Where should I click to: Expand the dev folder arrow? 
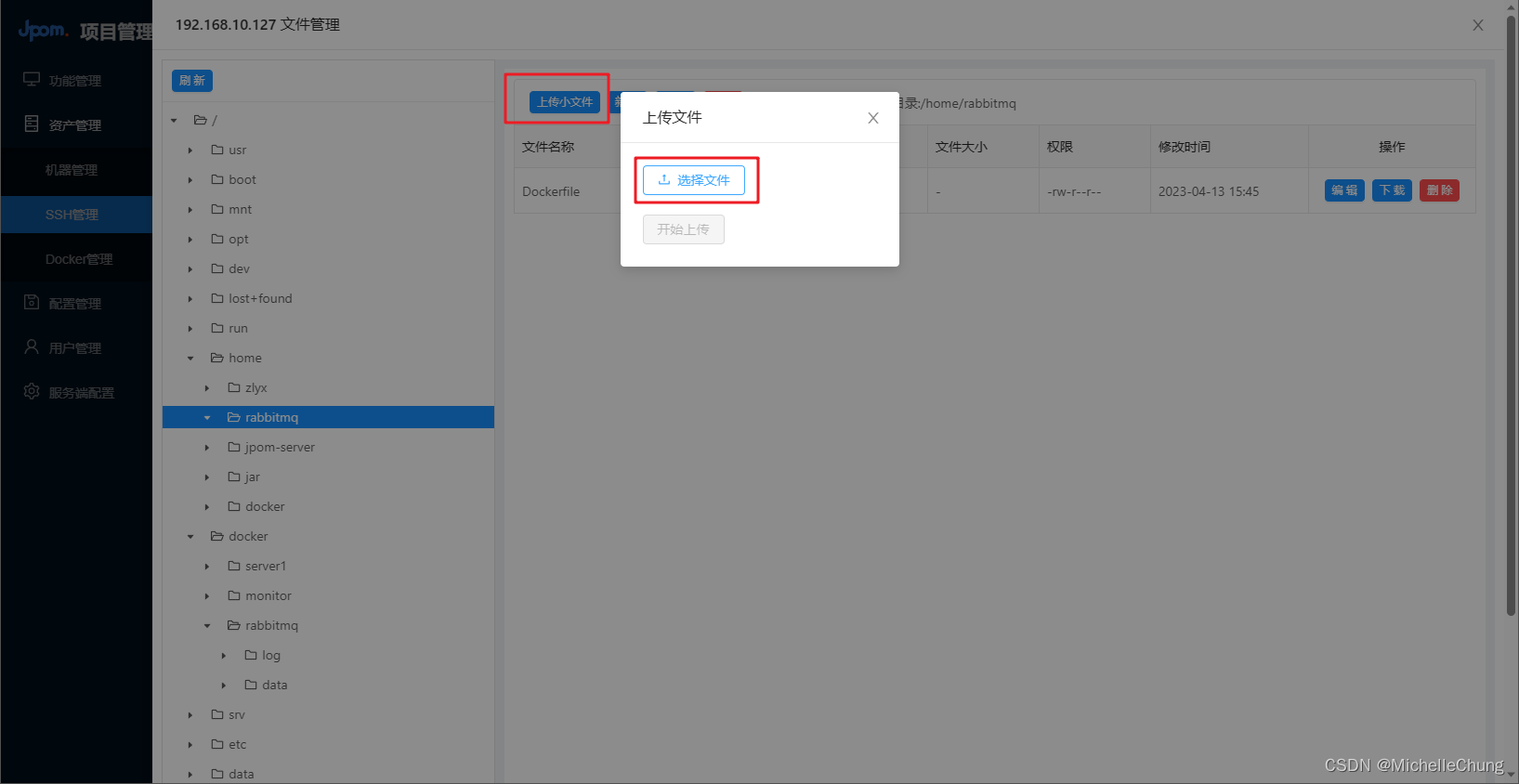tap(190, 268)
